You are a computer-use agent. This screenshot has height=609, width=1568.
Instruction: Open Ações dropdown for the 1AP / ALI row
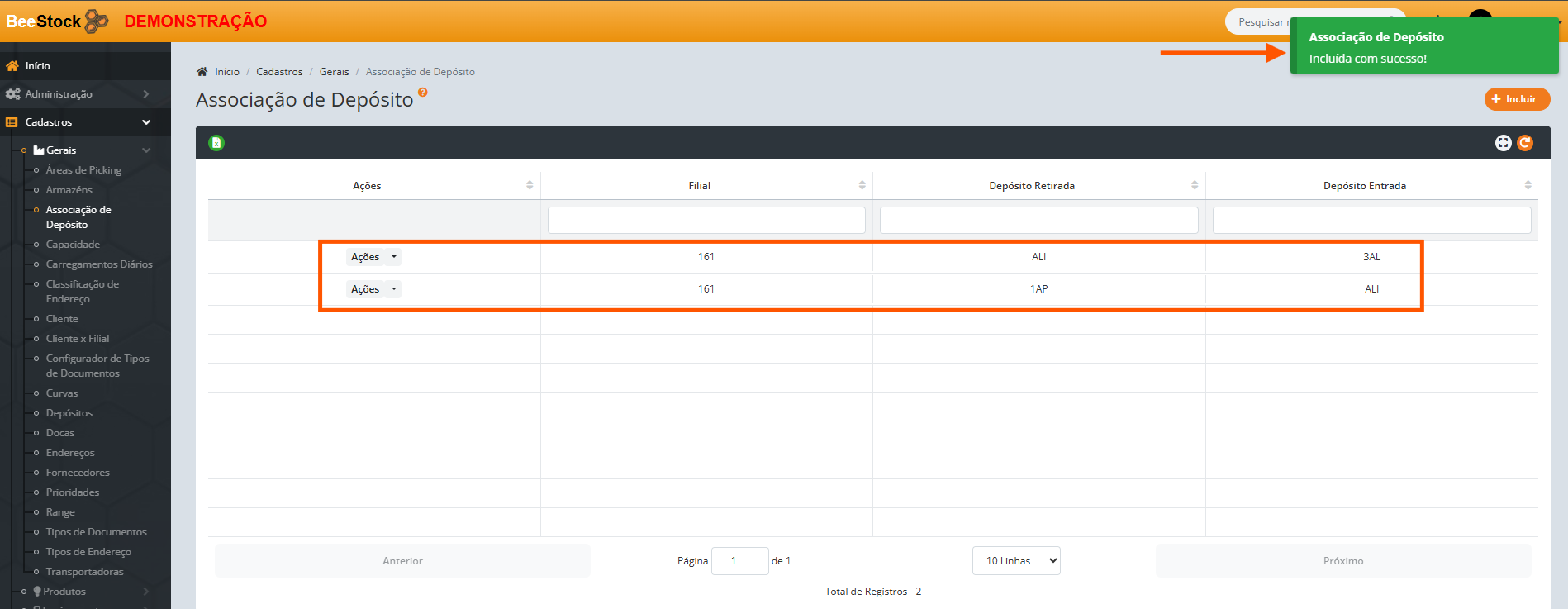click(x=373, y=289)
